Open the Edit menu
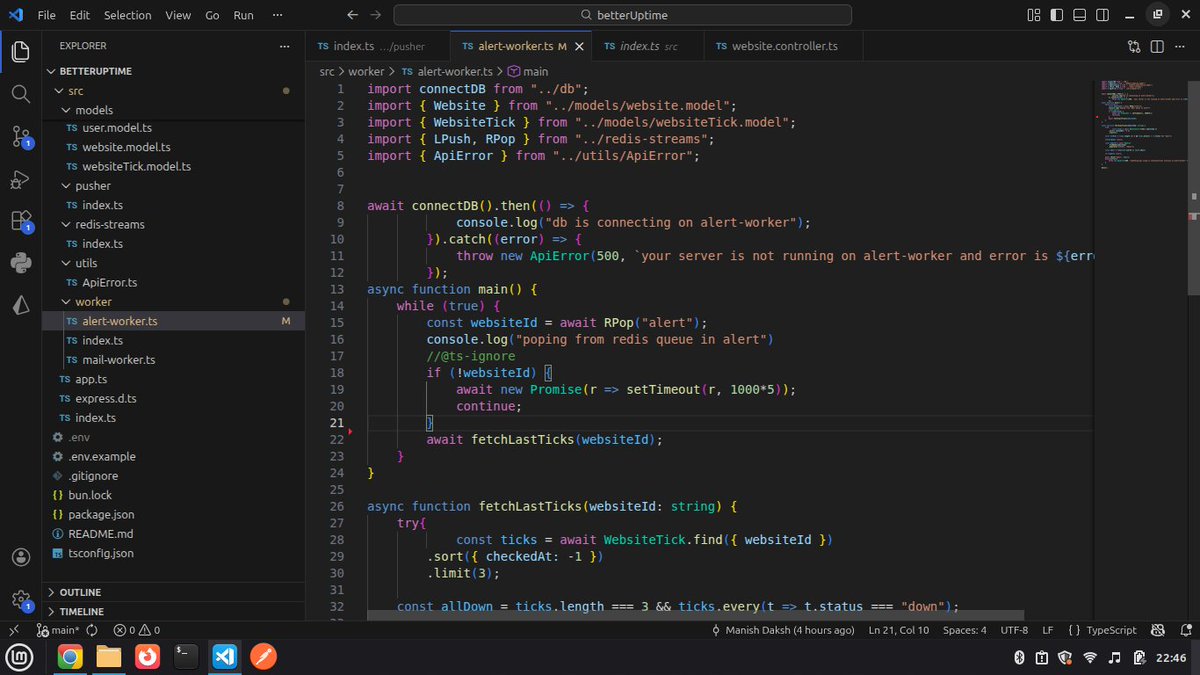The image size is (1200, 675). tap(80, 15)
